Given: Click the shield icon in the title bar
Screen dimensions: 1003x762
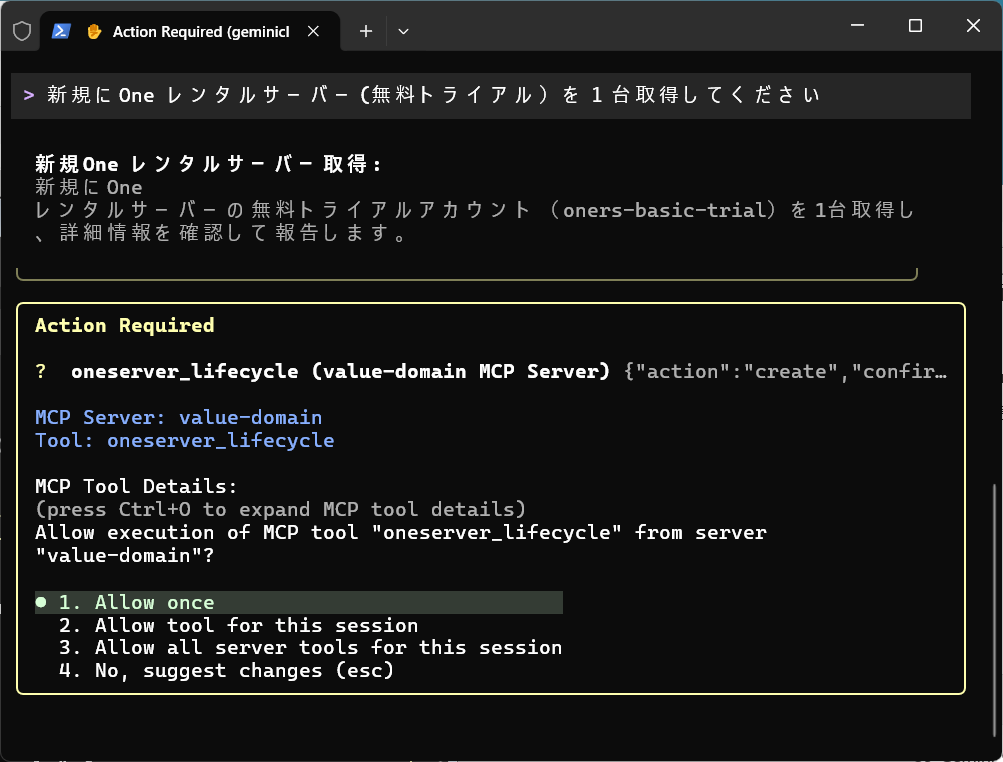Looking at the screenshot, I should point(22,31).
